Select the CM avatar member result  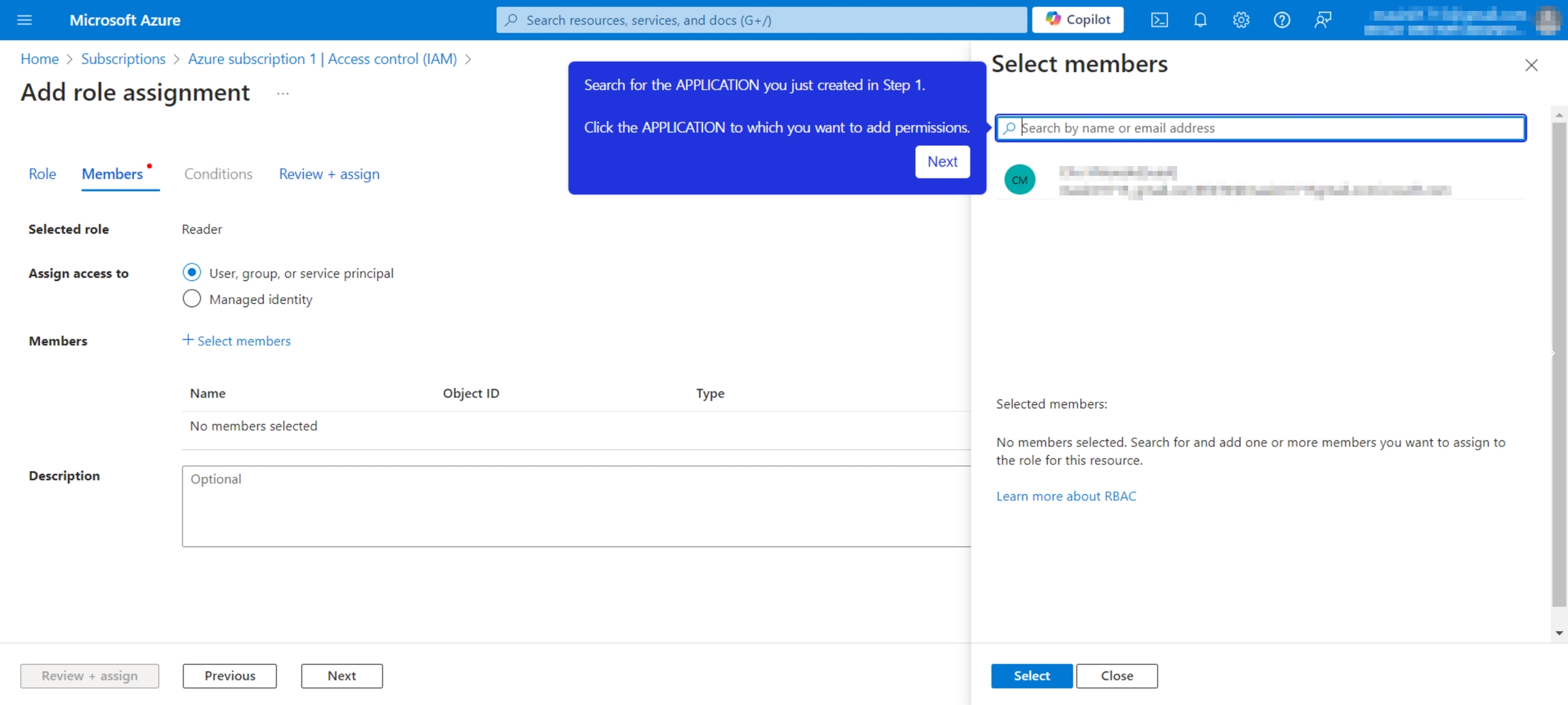pos(1019,180)
